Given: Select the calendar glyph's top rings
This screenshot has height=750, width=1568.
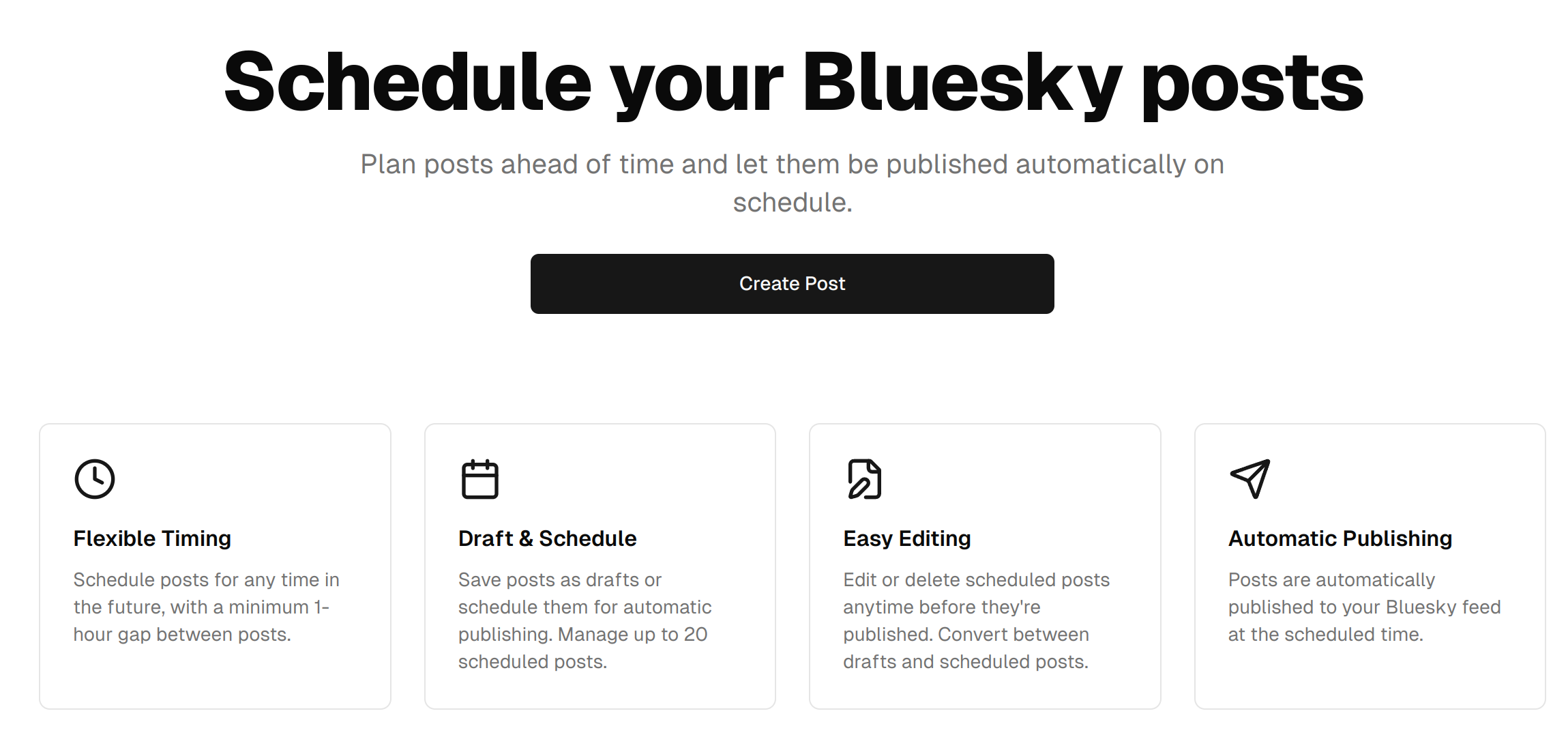Looking at the screenshot, I should coord(479,465).
